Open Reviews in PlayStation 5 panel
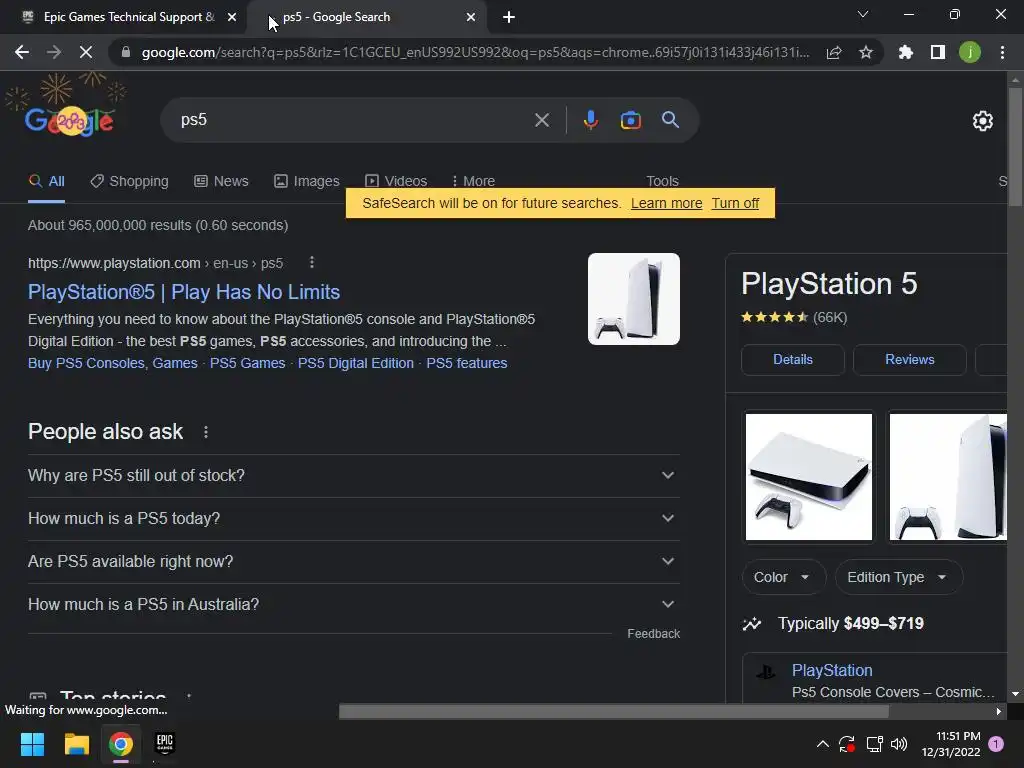Viewport: 1024px width, 768px height. tap(910, 360)
